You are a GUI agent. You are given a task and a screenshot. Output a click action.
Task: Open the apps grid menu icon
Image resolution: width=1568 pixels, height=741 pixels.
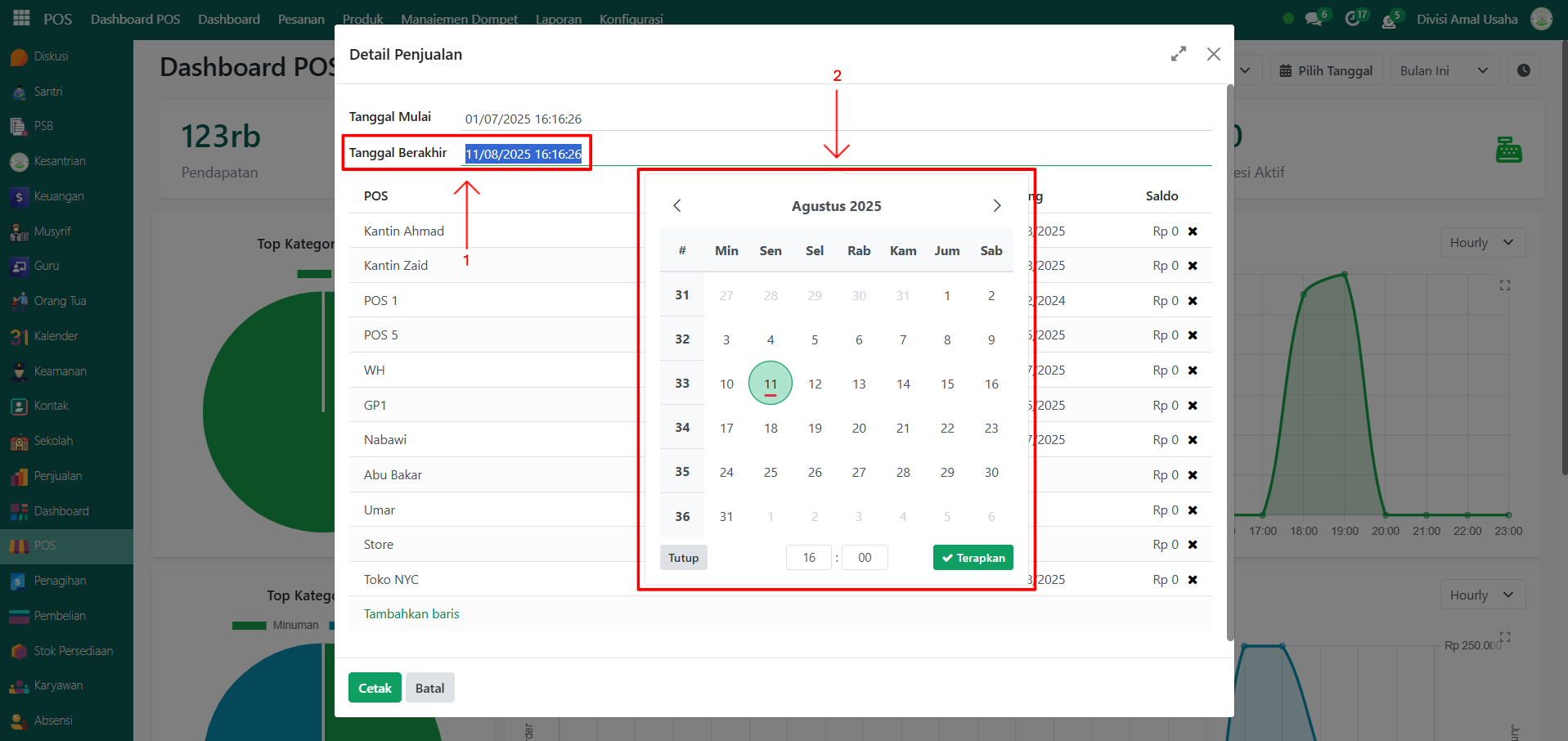click(21, 18)
